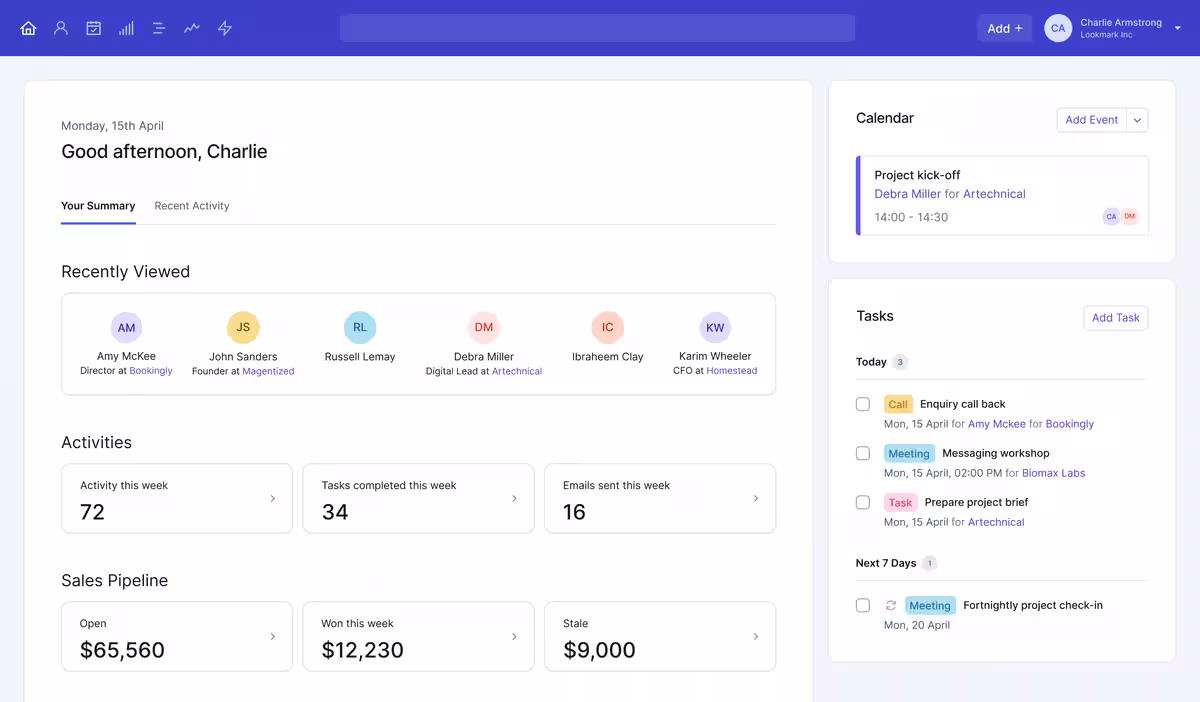This screenshot has width=1200, height=702.
Task: Open the lightning bolt automation icon
Action: 225,28
